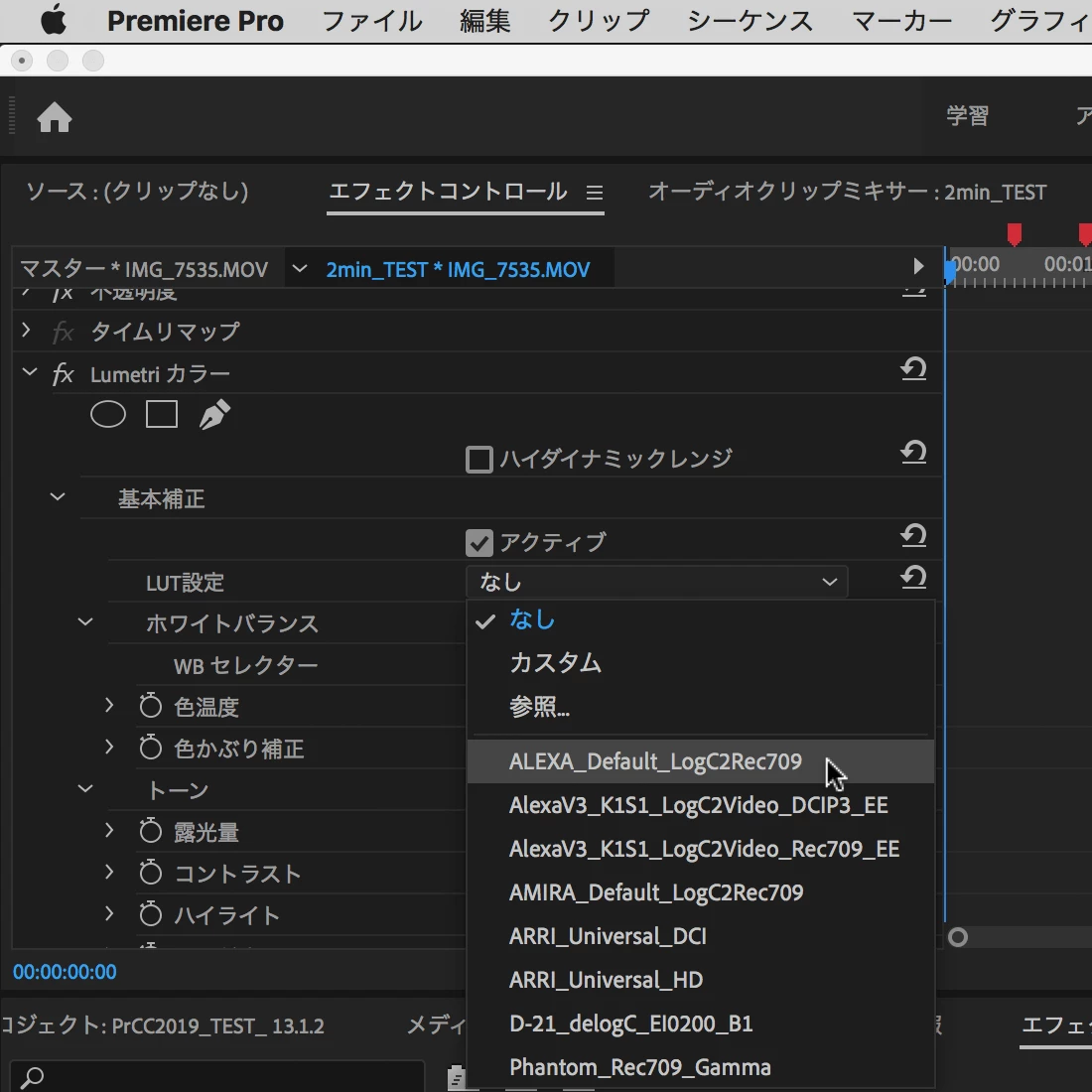Open the LUT設定 dropdown
Screen dimensions: 1092x1092
coord(657,582)
